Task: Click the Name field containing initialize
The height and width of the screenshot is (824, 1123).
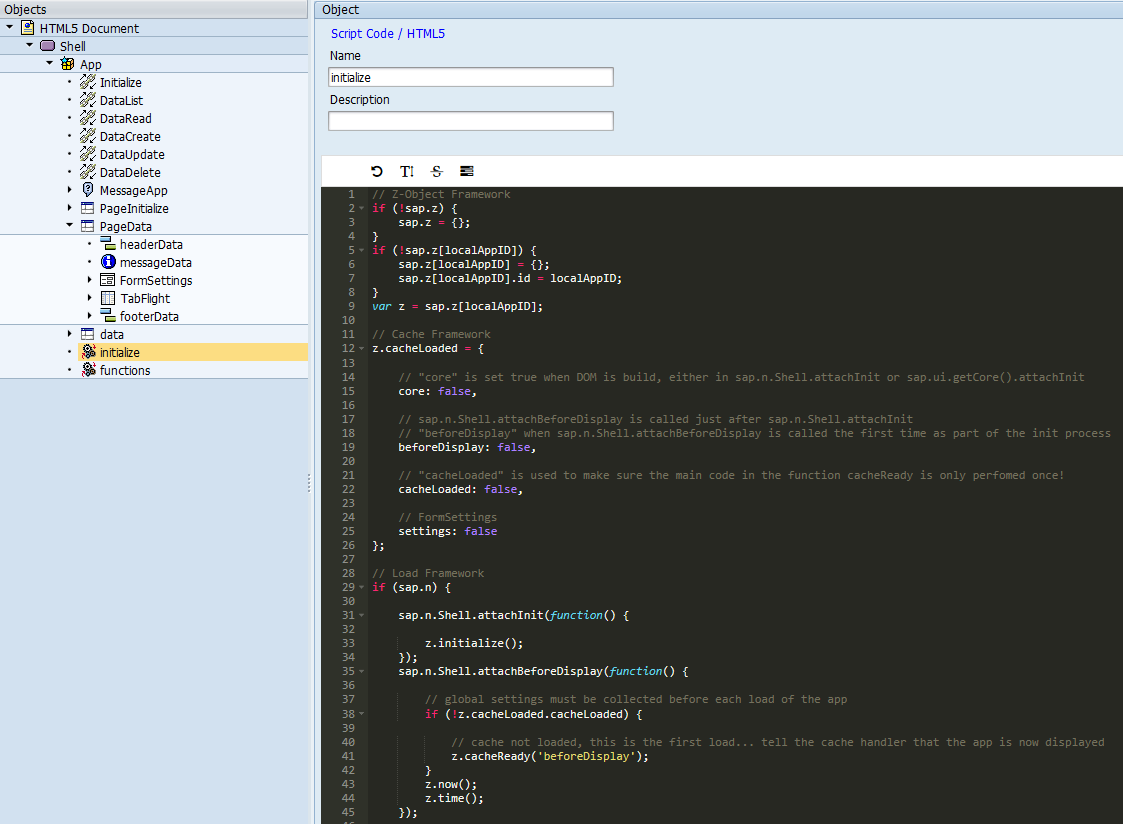Action: (x=470, y=76)
